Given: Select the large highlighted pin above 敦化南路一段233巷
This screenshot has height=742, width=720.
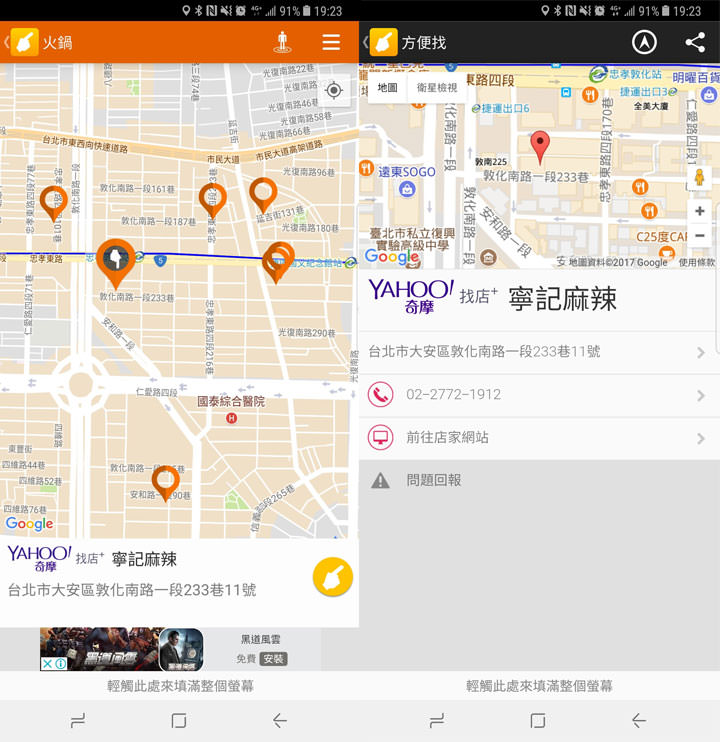Looking at the screenshot, I should (116, 263).
